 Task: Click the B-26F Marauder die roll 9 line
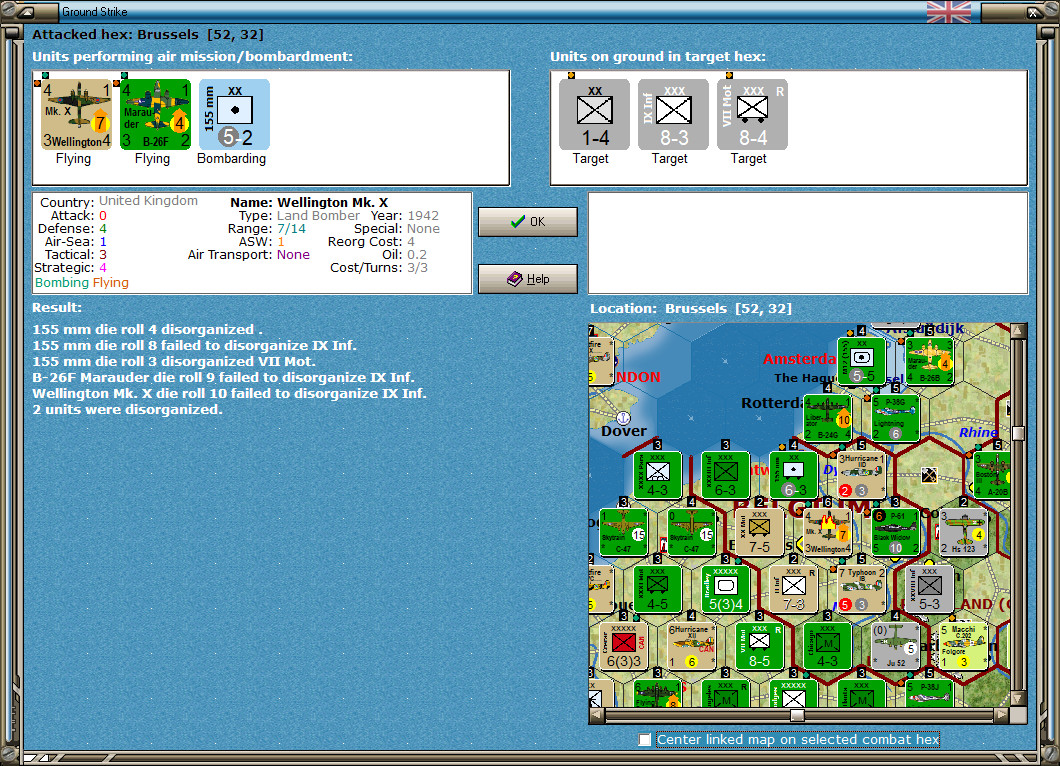click(223, 378)
